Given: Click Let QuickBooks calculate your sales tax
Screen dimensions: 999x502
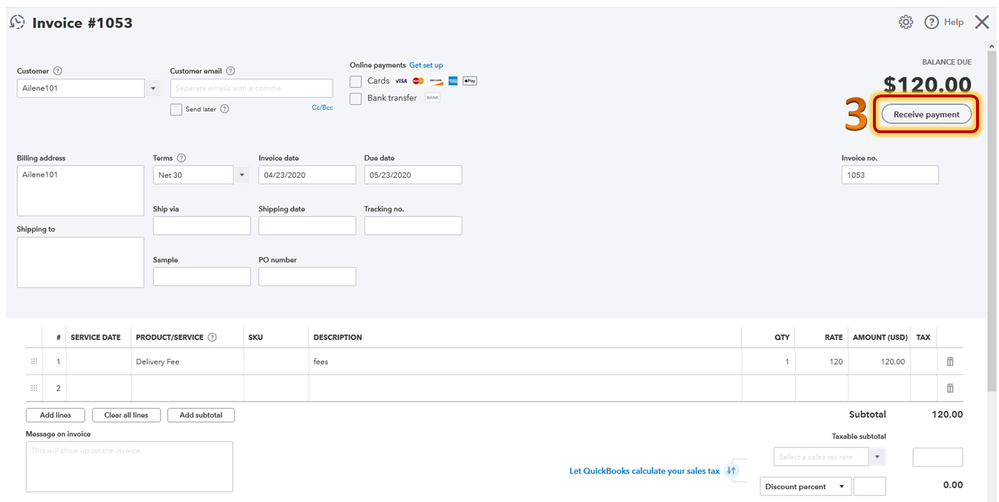Looking at the screenshot, I should pos(644,471).
